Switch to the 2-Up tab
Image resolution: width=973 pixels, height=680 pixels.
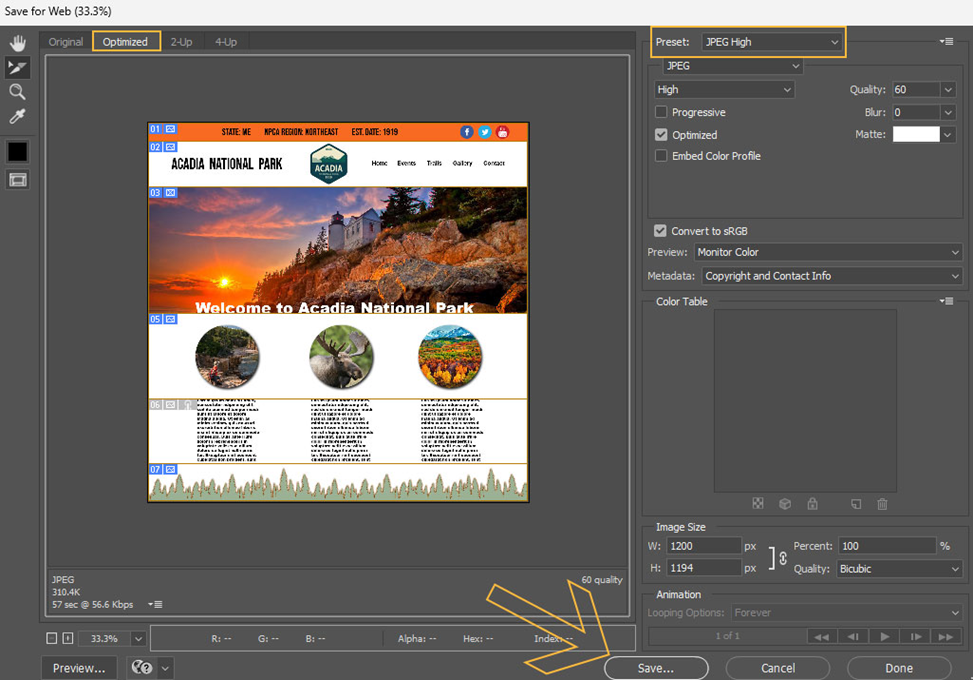click(181, 42)
